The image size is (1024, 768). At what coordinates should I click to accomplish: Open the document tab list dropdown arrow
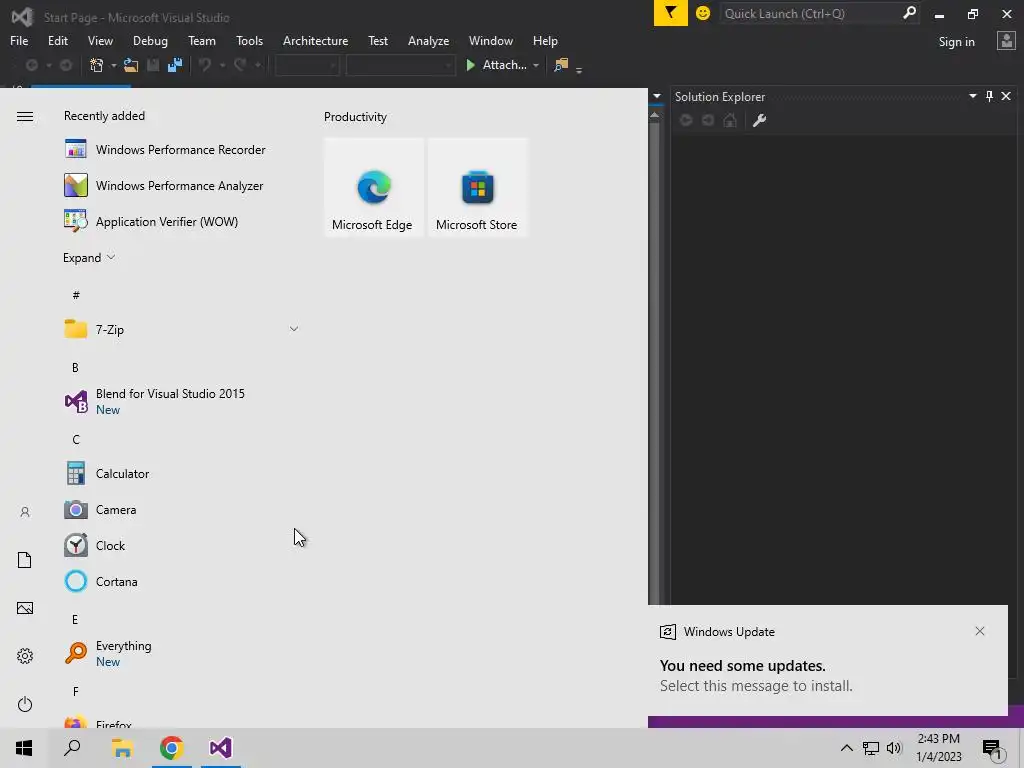[657, 96]
